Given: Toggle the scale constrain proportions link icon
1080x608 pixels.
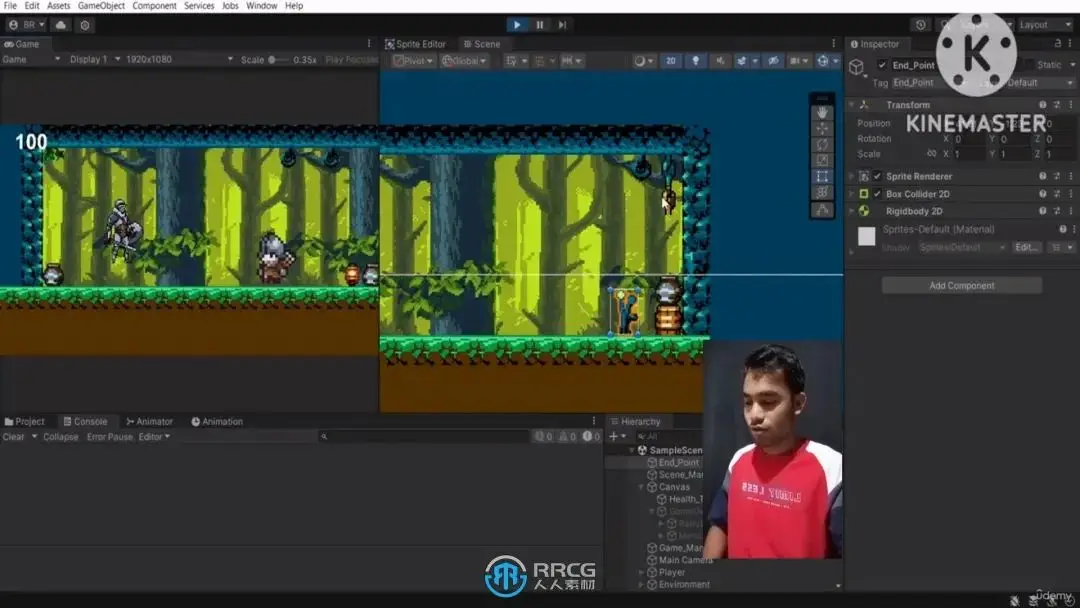Looking at the screenshot, I should pos(931,154).
